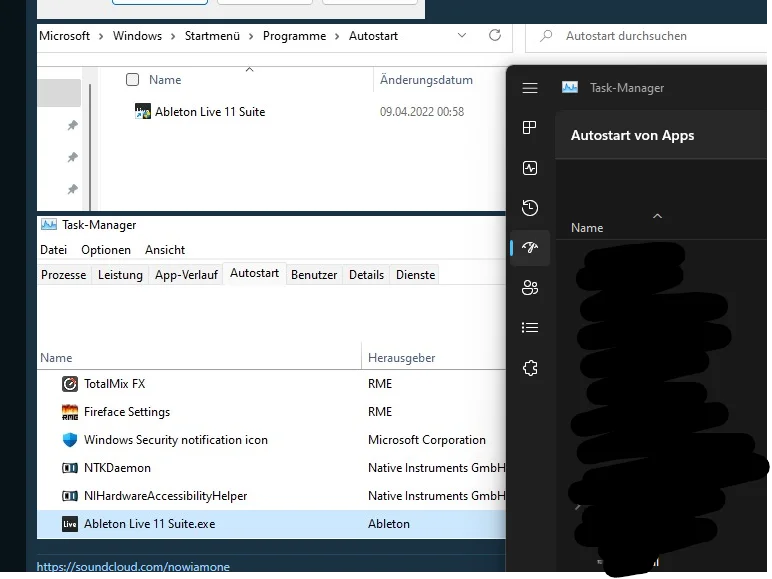Switch to the Benutzer tab
Image resolution: width=772 pixels, height=579 pixels.
coord(314,275)
